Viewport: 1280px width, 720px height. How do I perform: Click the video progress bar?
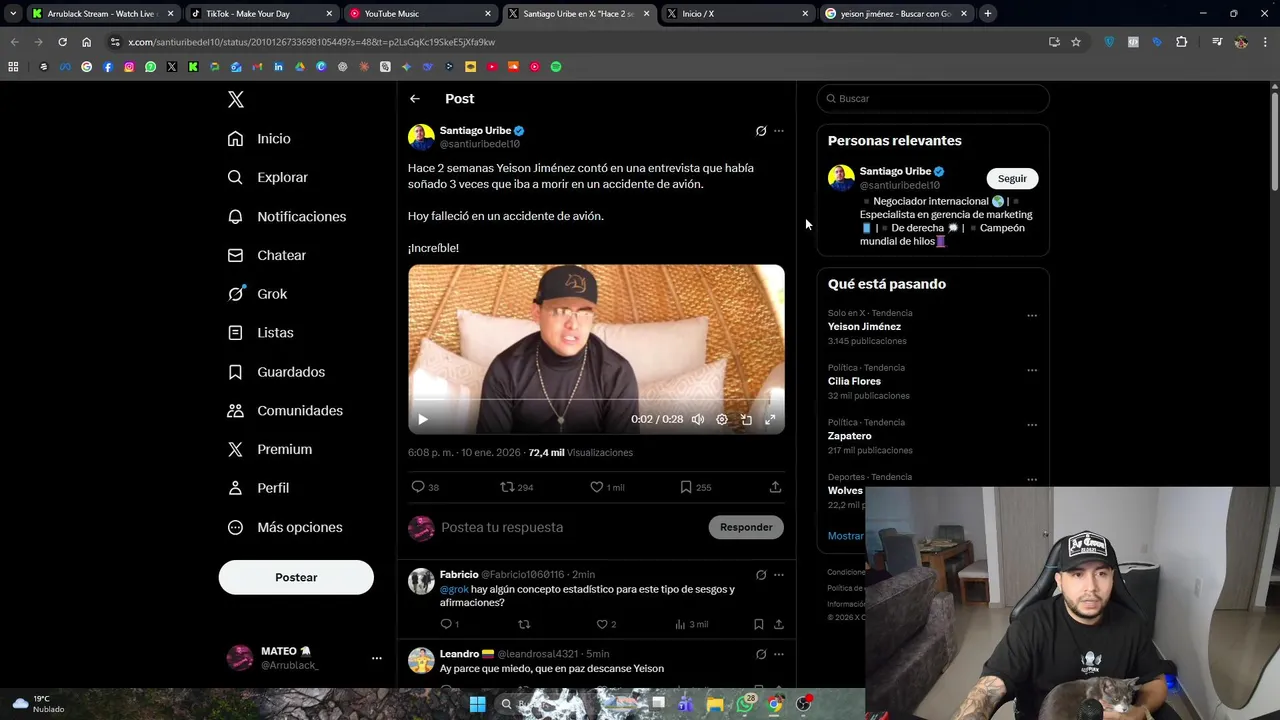(596, 400)
